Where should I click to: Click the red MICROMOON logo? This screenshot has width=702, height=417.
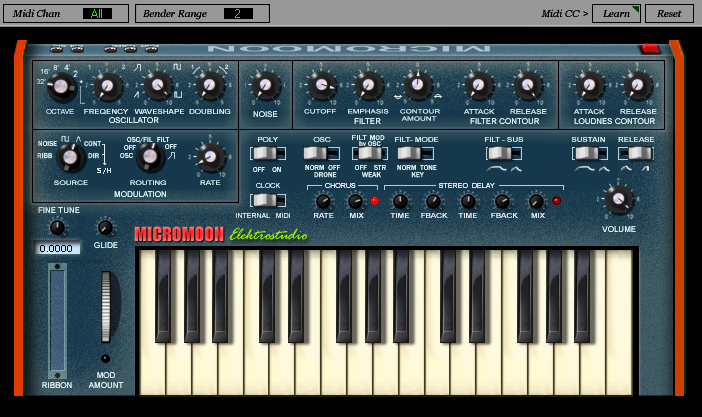pyautogui.click(x=179, y=234)
